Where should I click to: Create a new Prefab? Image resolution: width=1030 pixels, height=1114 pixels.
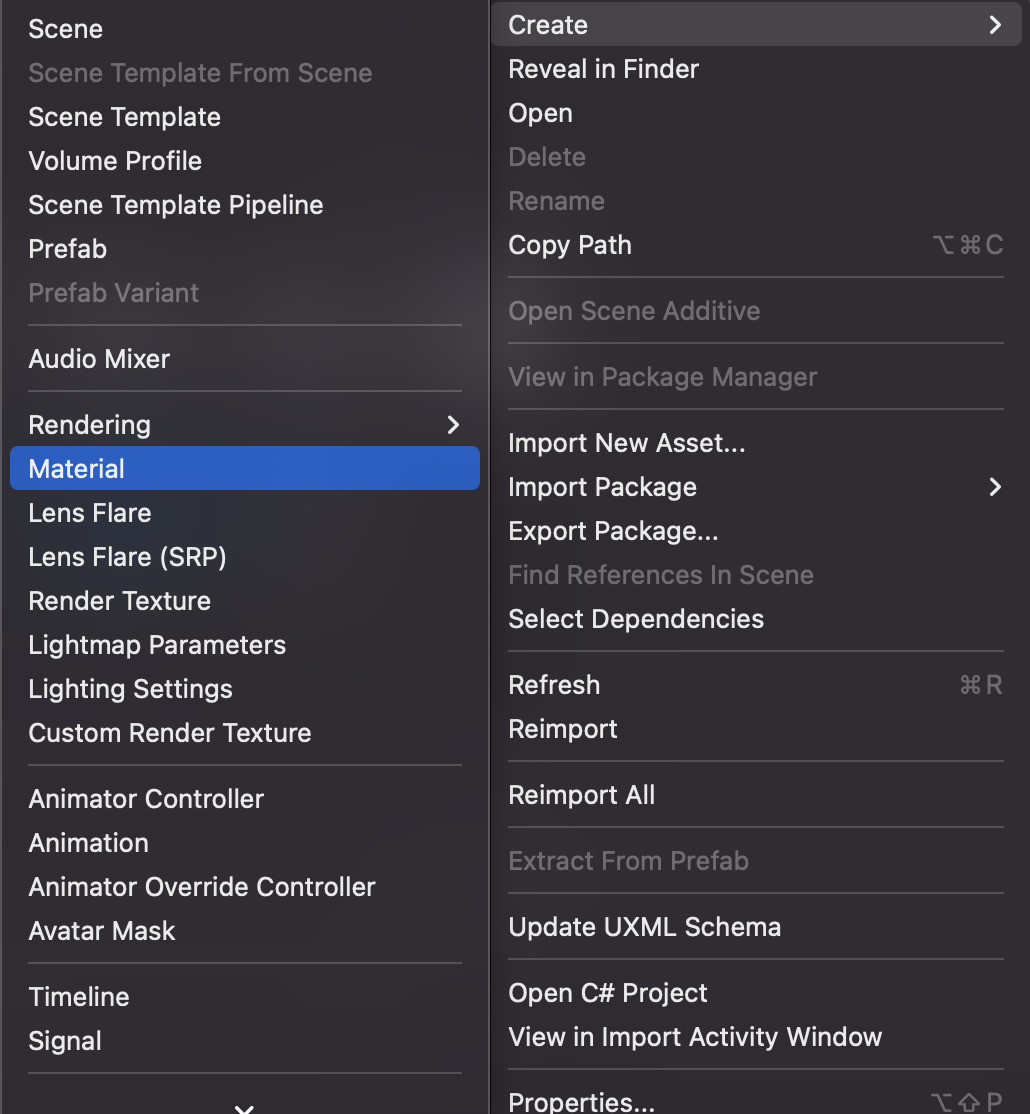(x=67, y=249)
